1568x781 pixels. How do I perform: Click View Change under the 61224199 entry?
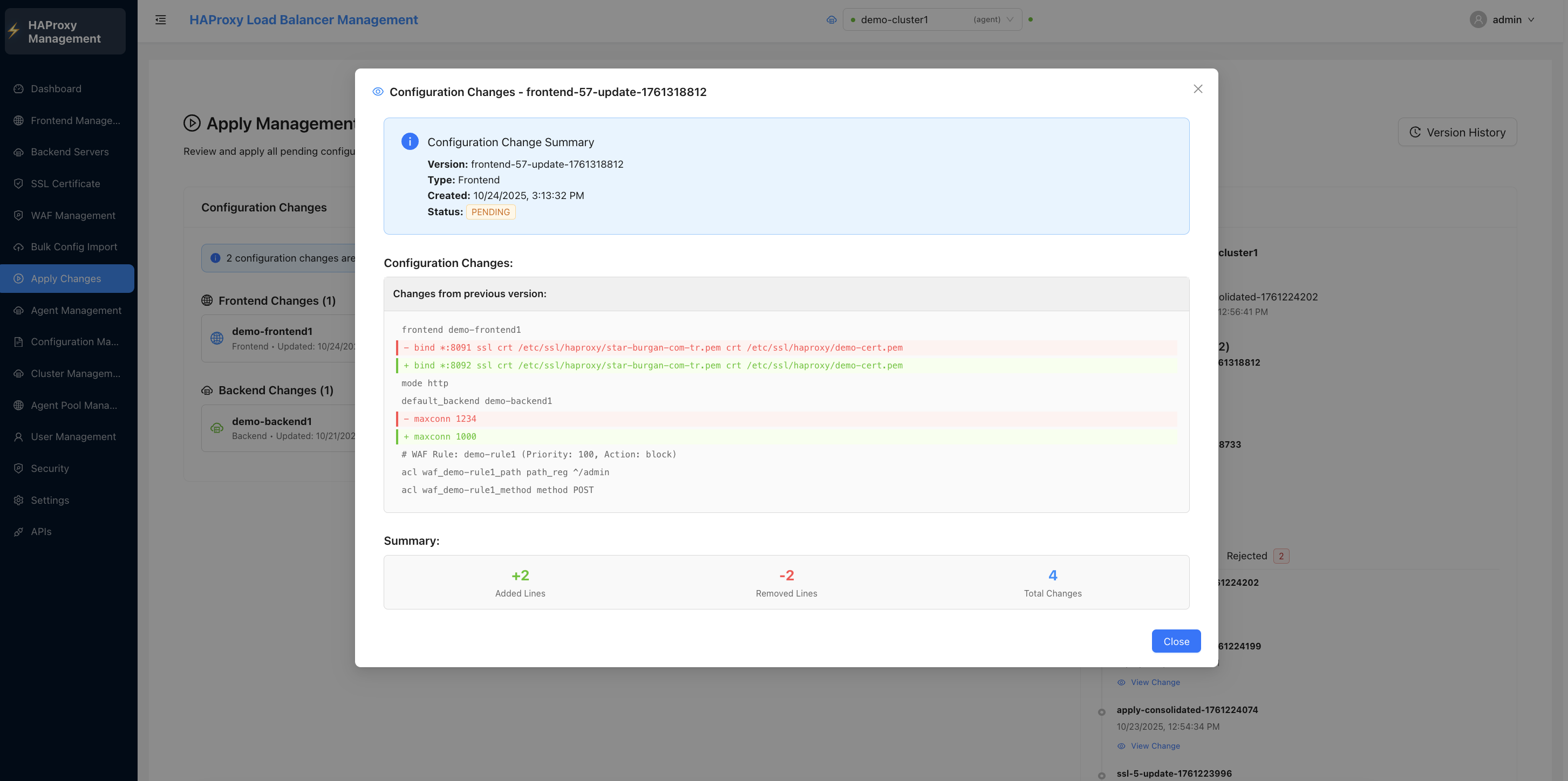coord(1149,682)
